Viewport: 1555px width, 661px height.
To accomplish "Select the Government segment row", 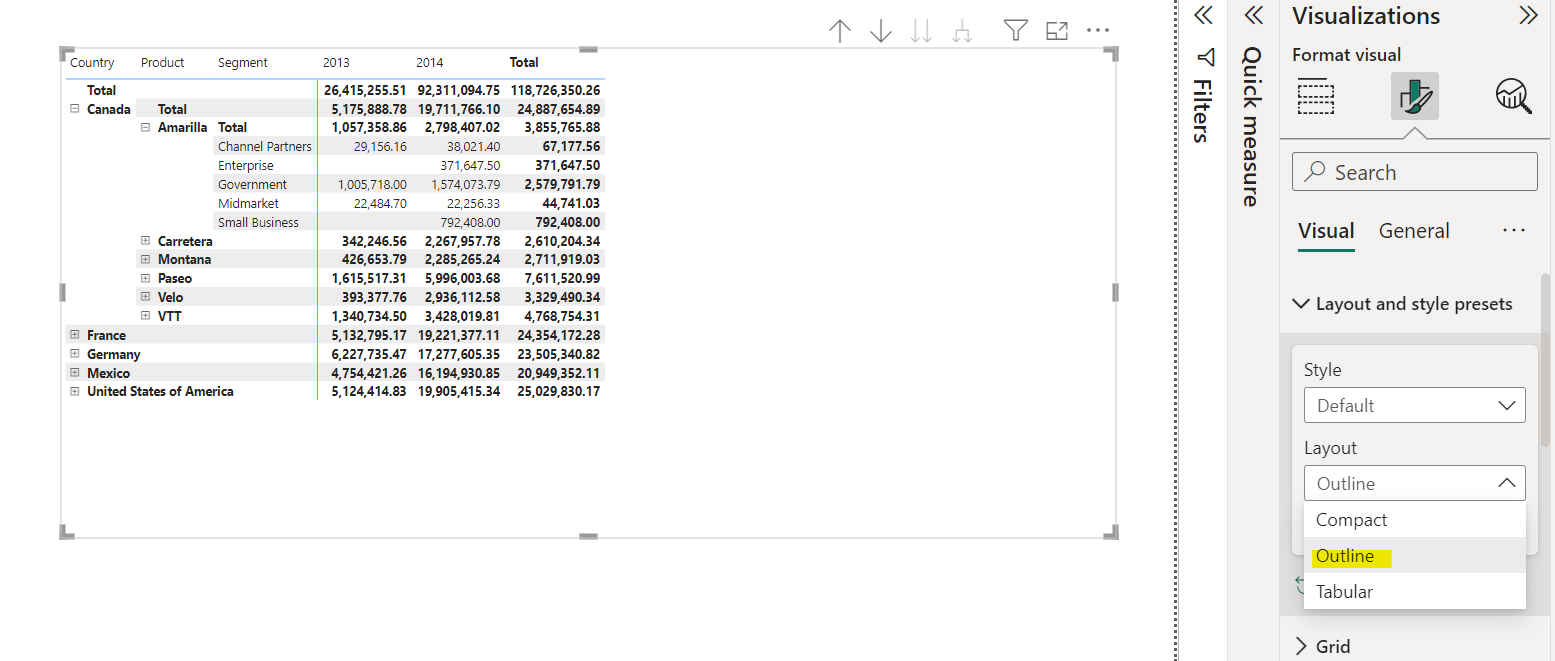I will point(252,185).
